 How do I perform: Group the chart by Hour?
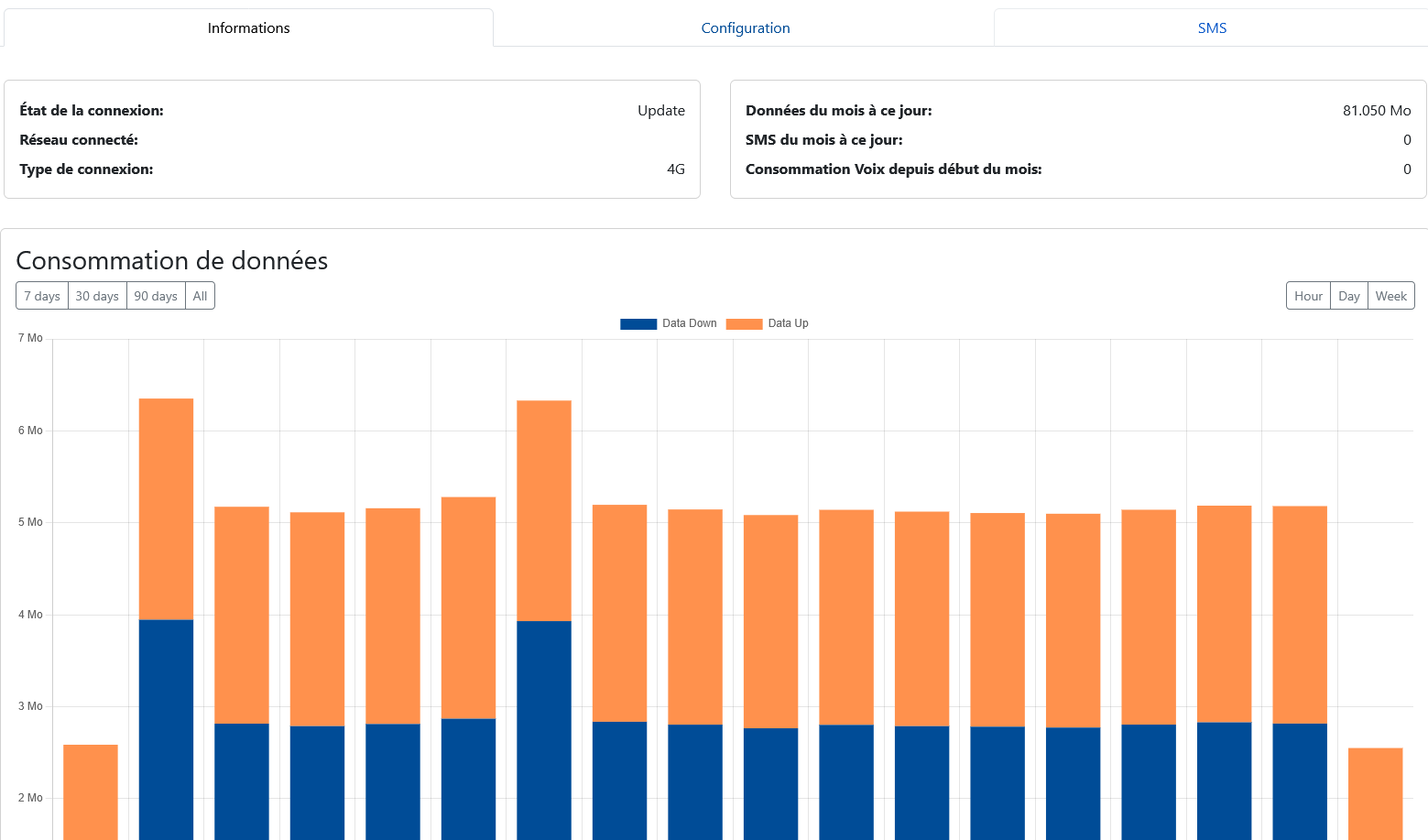click(x=1308, y=296)
